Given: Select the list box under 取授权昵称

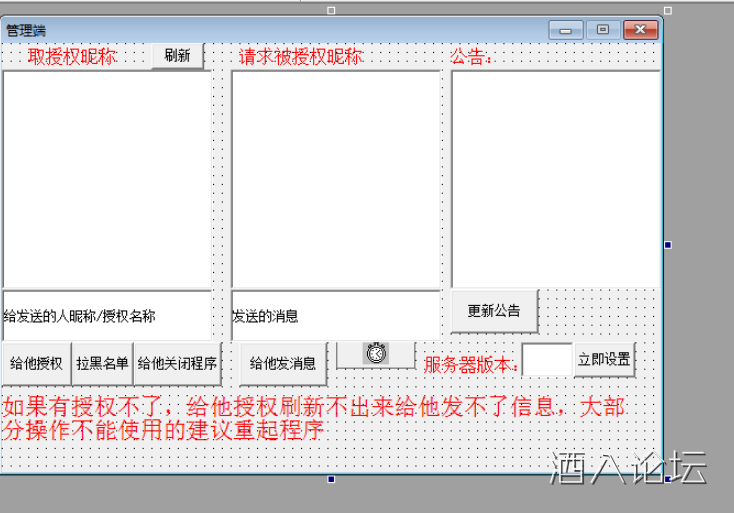Looking at the screenshot, I should click(107, 179).
